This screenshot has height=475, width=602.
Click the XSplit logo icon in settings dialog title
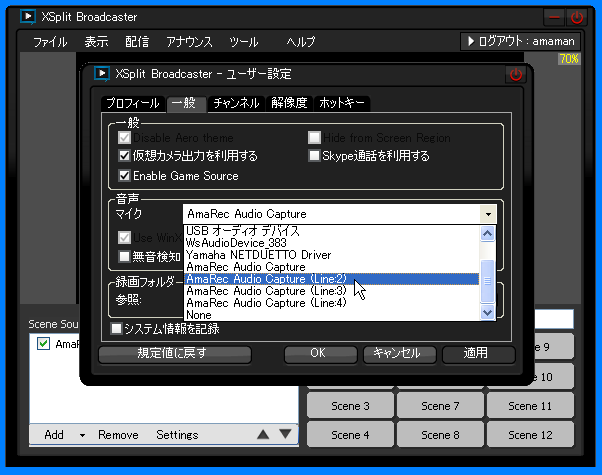coord(102,73)
